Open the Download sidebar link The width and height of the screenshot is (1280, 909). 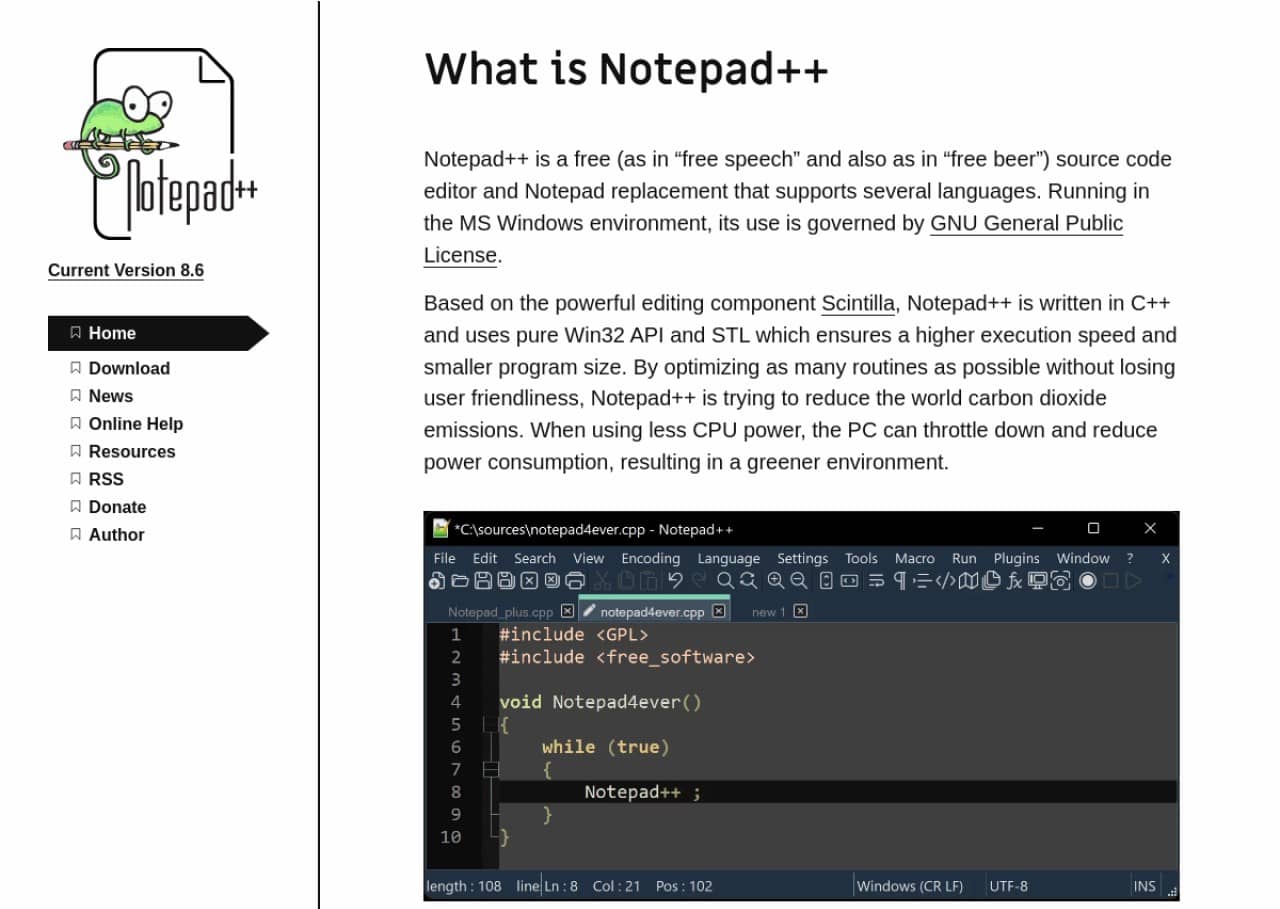click(x=129, y=368)
